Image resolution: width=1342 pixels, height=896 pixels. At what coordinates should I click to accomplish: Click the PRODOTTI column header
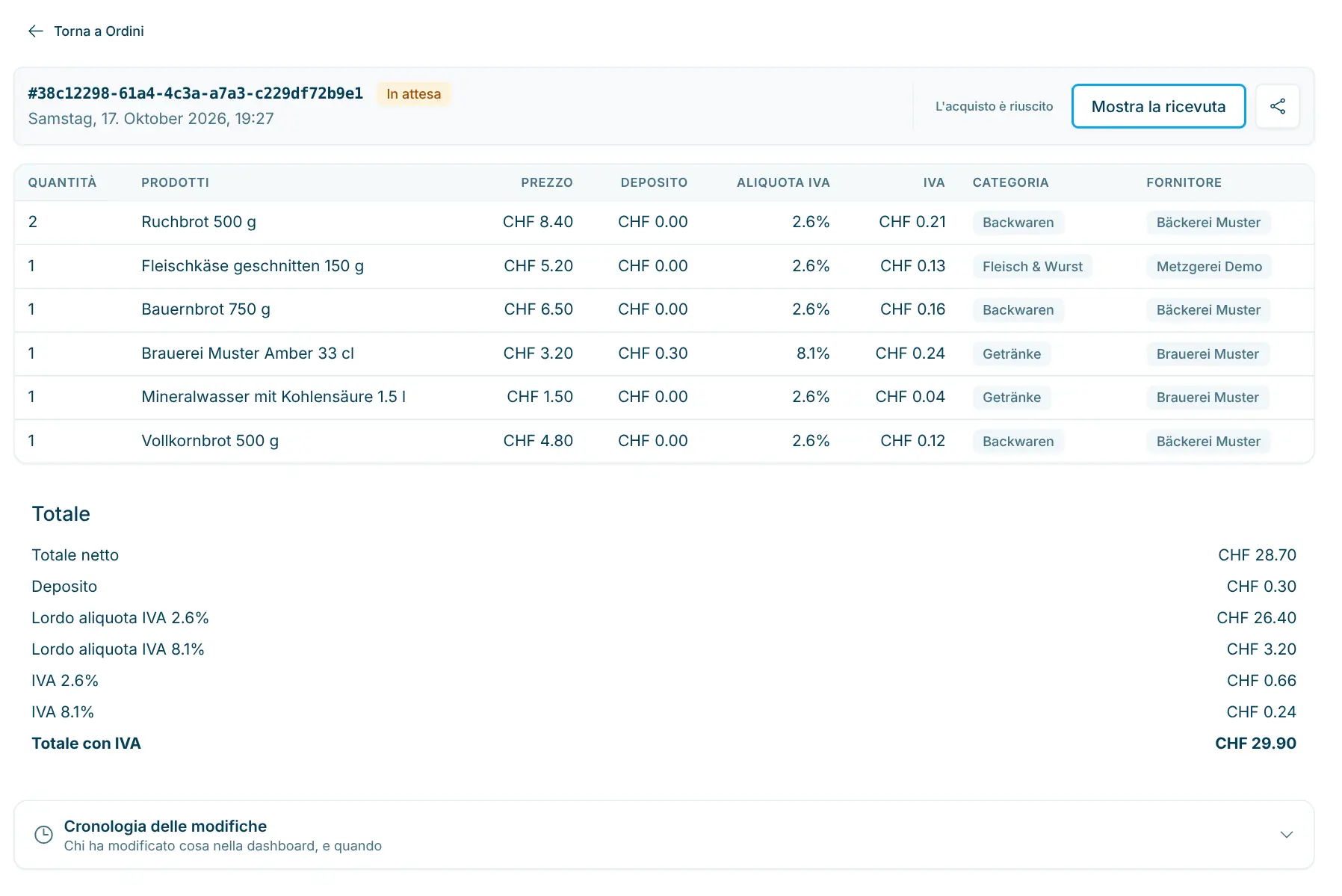point(175,182)
